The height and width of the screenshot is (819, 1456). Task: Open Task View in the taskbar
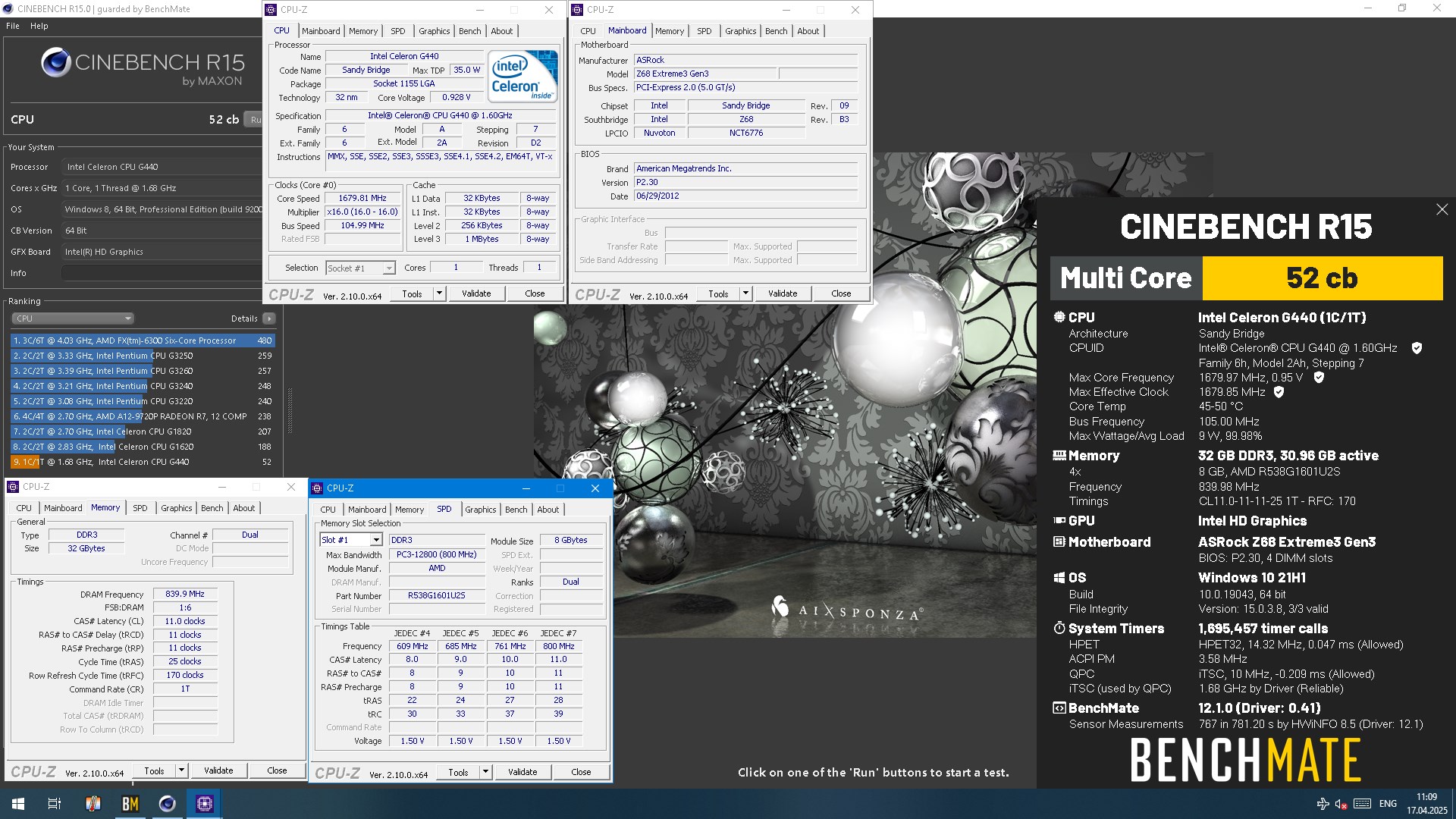(x=55, y=804)
